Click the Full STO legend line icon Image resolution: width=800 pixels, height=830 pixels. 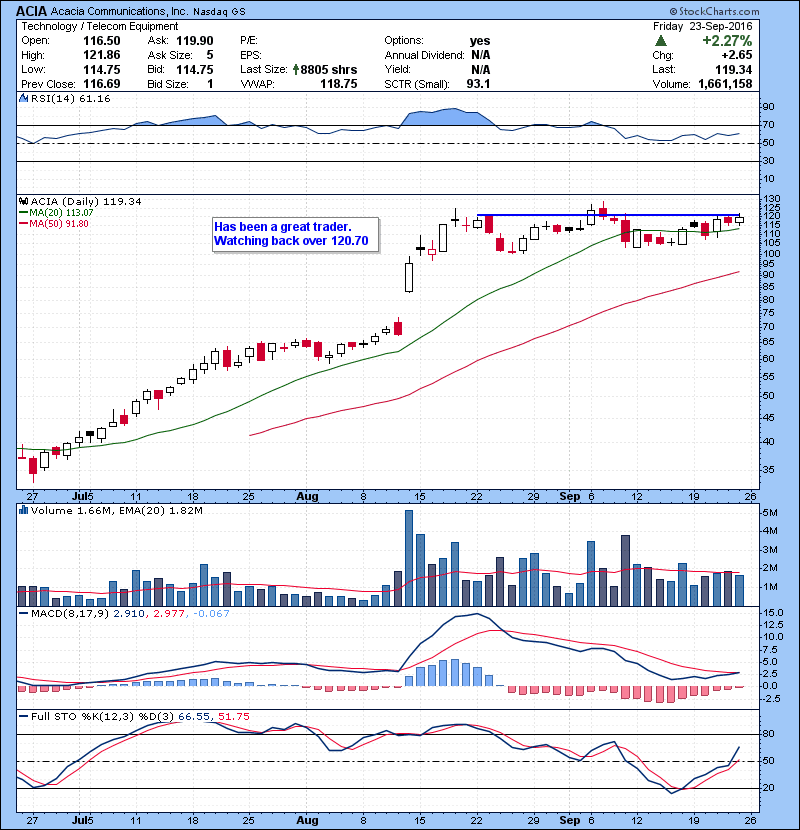[24, 717]
